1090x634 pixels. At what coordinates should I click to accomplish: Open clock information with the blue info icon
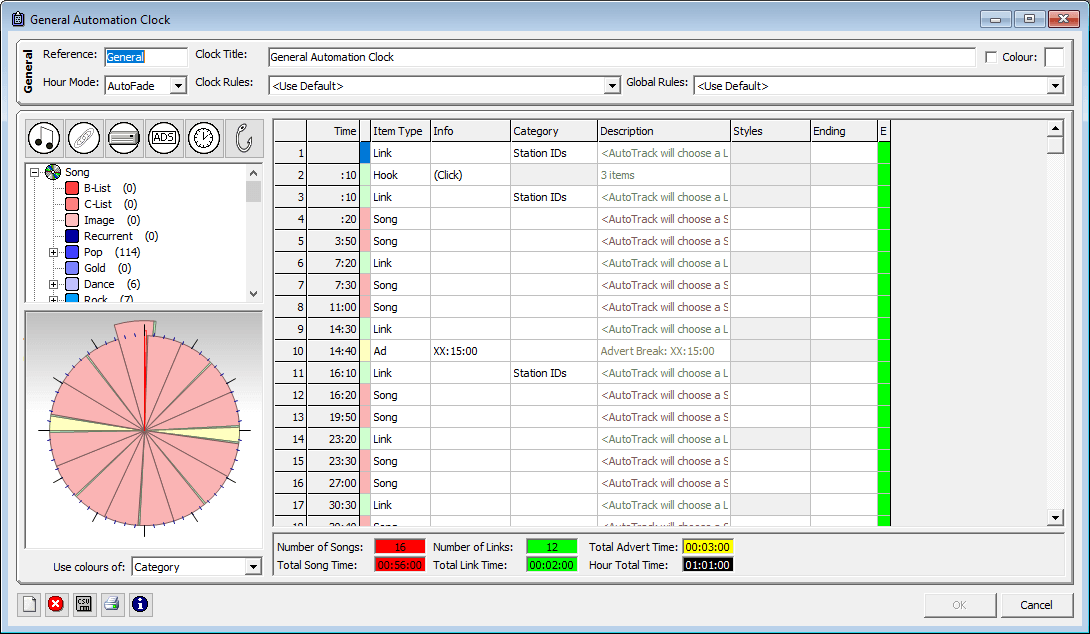pyautogui.click(x=141, y=604)
